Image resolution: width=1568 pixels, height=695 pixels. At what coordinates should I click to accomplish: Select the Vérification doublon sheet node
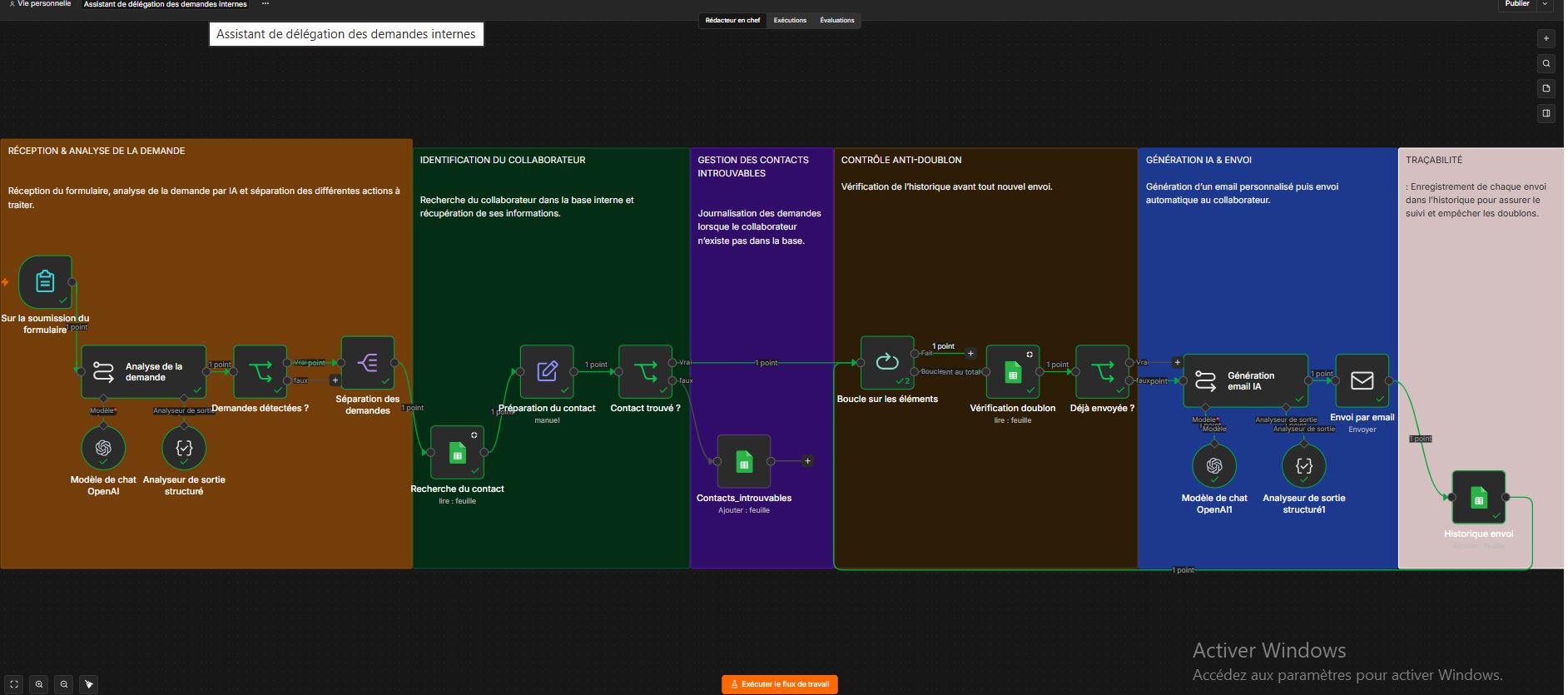1013,371
